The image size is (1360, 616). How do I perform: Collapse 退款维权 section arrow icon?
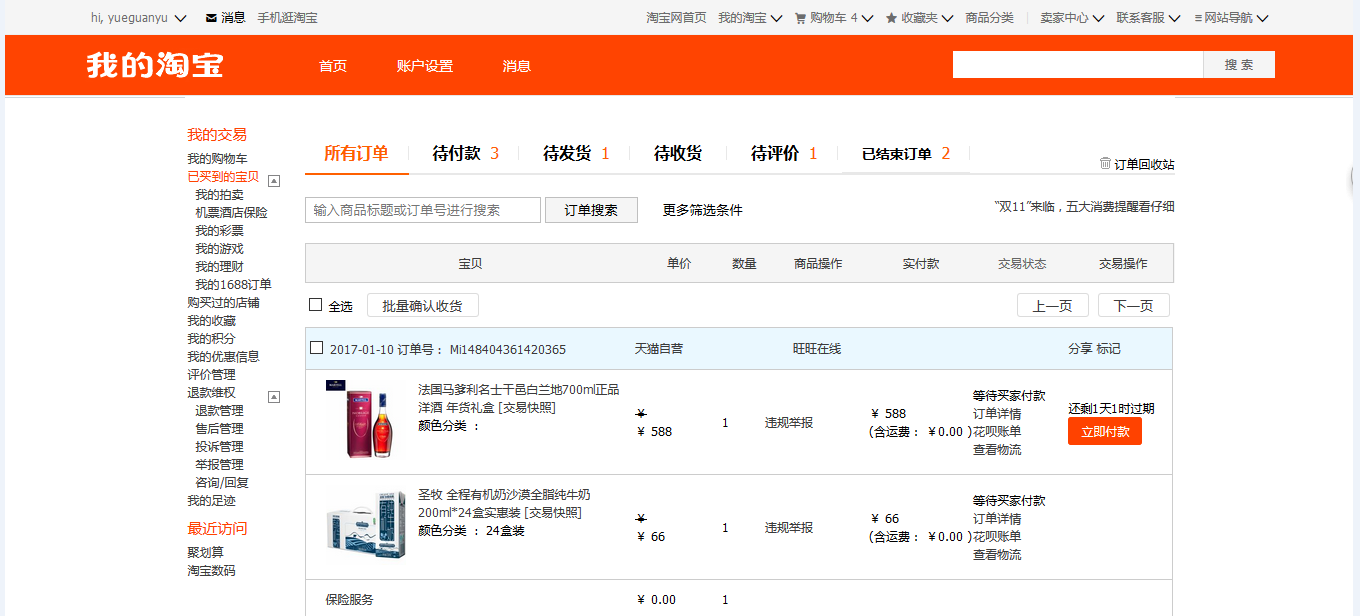pos(274,397)
